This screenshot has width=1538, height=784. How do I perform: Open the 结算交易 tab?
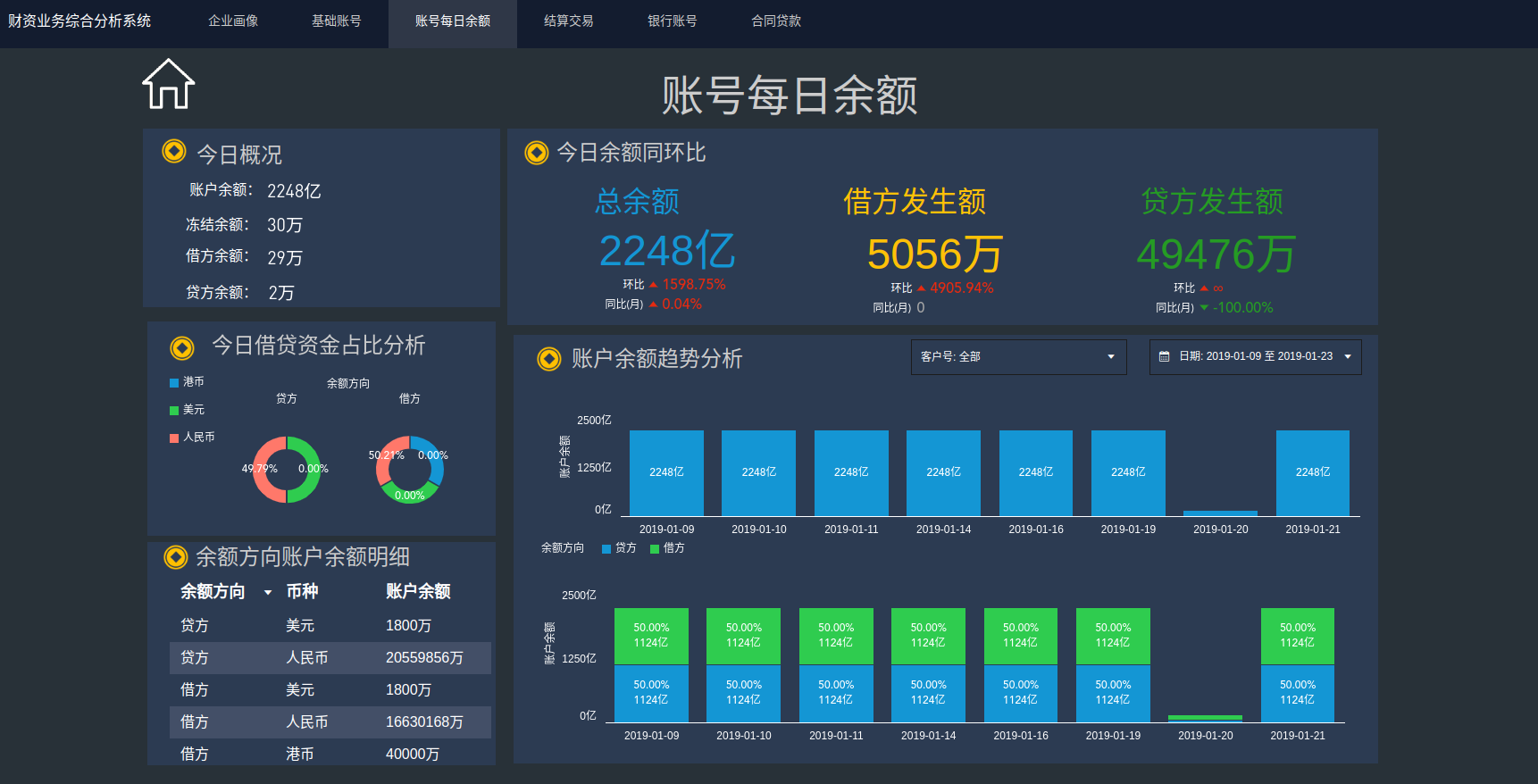click(569, 21)
